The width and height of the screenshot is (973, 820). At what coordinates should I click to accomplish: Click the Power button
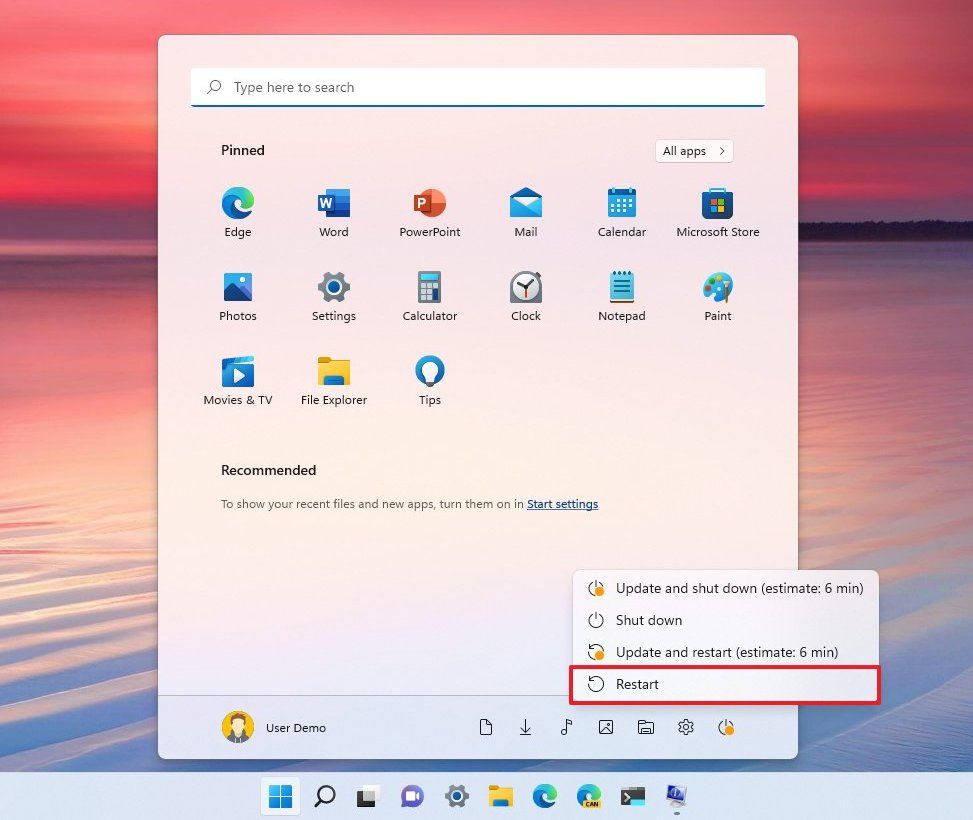[x=726, y=727]
